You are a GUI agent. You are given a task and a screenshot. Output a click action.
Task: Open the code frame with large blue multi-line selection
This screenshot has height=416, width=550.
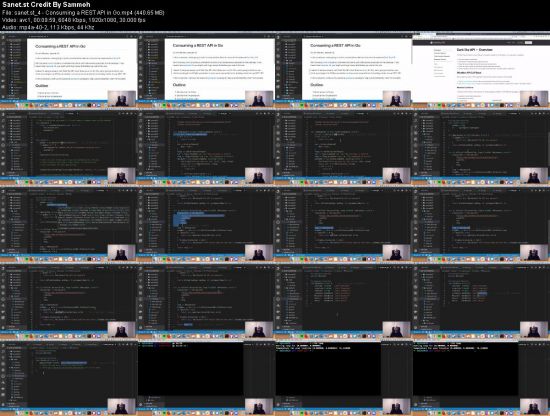206,224
